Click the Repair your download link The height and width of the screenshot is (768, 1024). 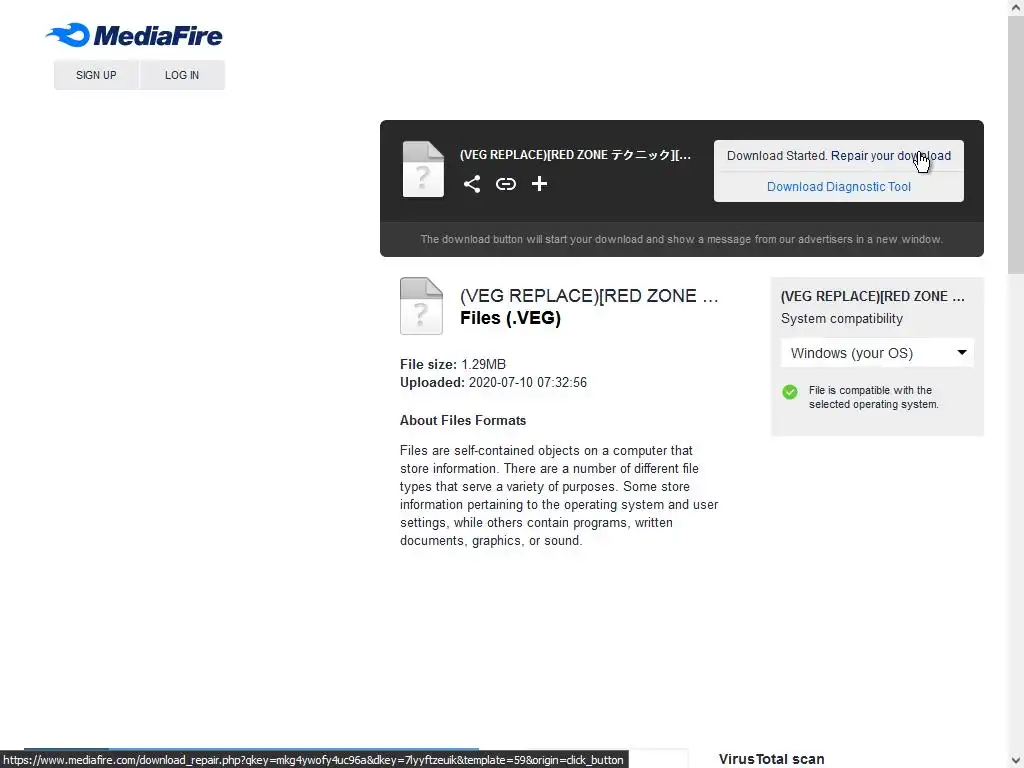coord(890,156)
